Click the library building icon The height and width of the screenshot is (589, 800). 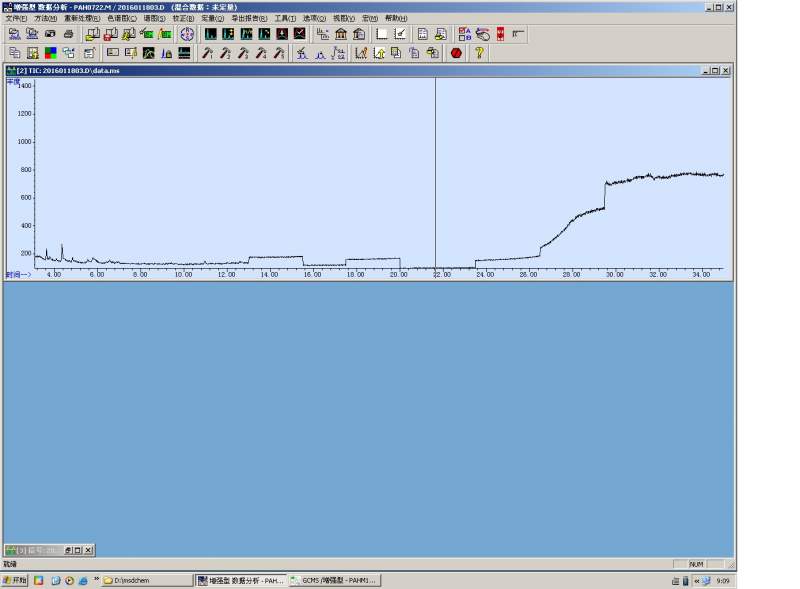pyautogui.click(x=341, y=34)
